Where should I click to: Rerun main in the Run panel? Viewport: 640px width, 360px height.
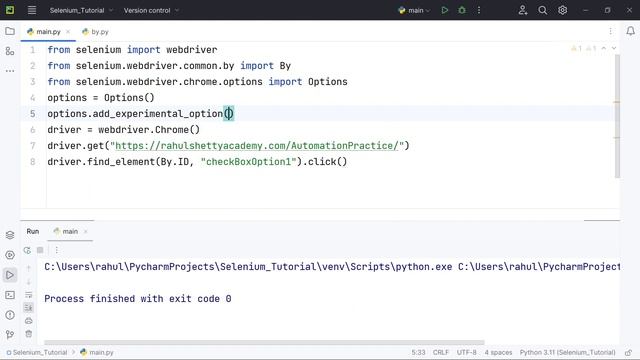click(27, 250)
